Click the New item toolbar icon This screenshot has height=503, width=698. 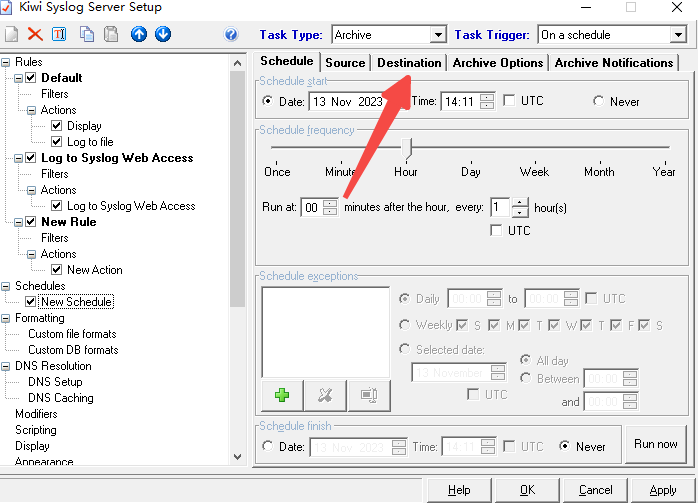12,34
